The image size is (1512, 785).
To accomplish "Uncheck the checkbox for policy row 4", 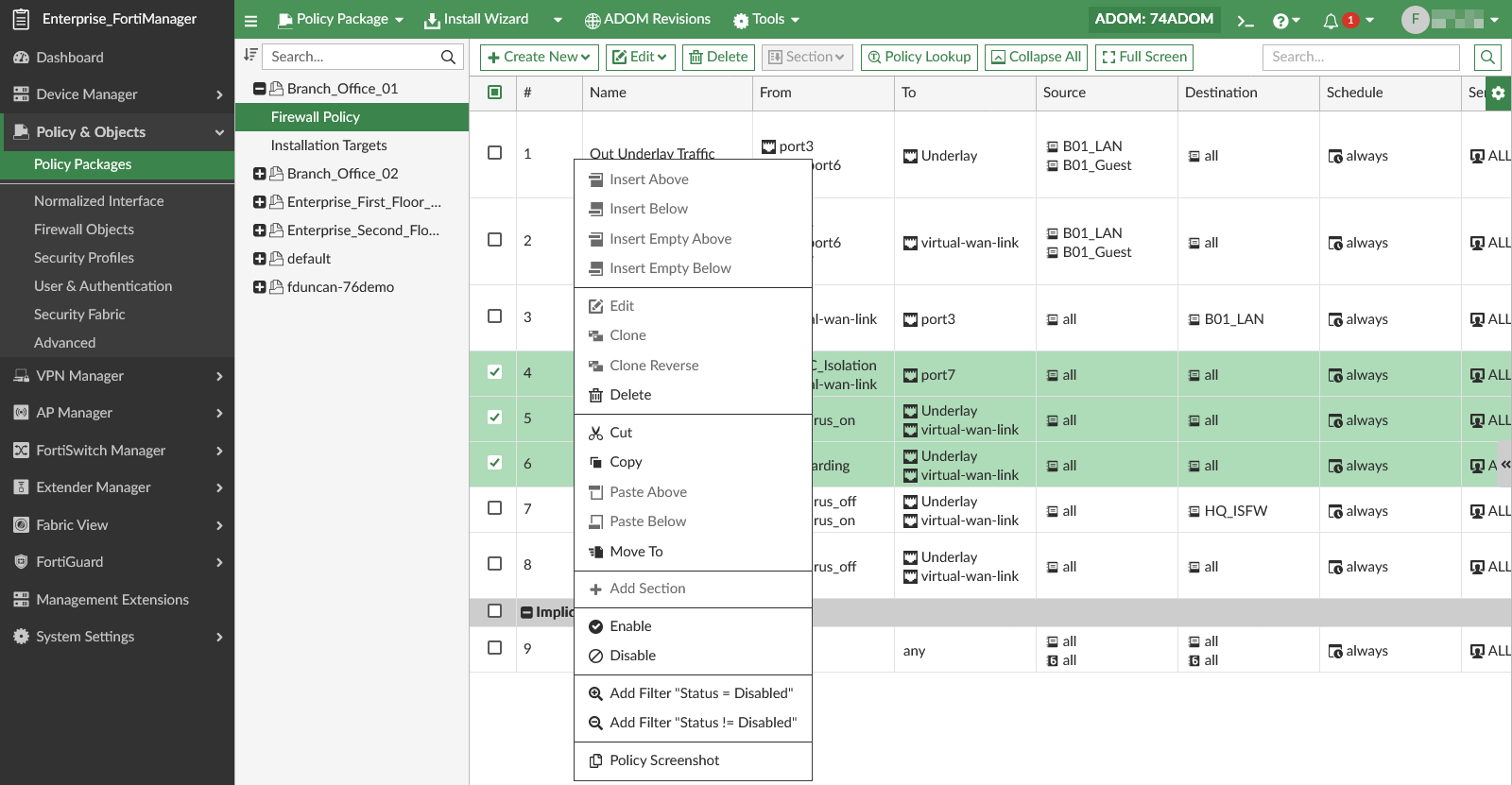I will (494, 372).
